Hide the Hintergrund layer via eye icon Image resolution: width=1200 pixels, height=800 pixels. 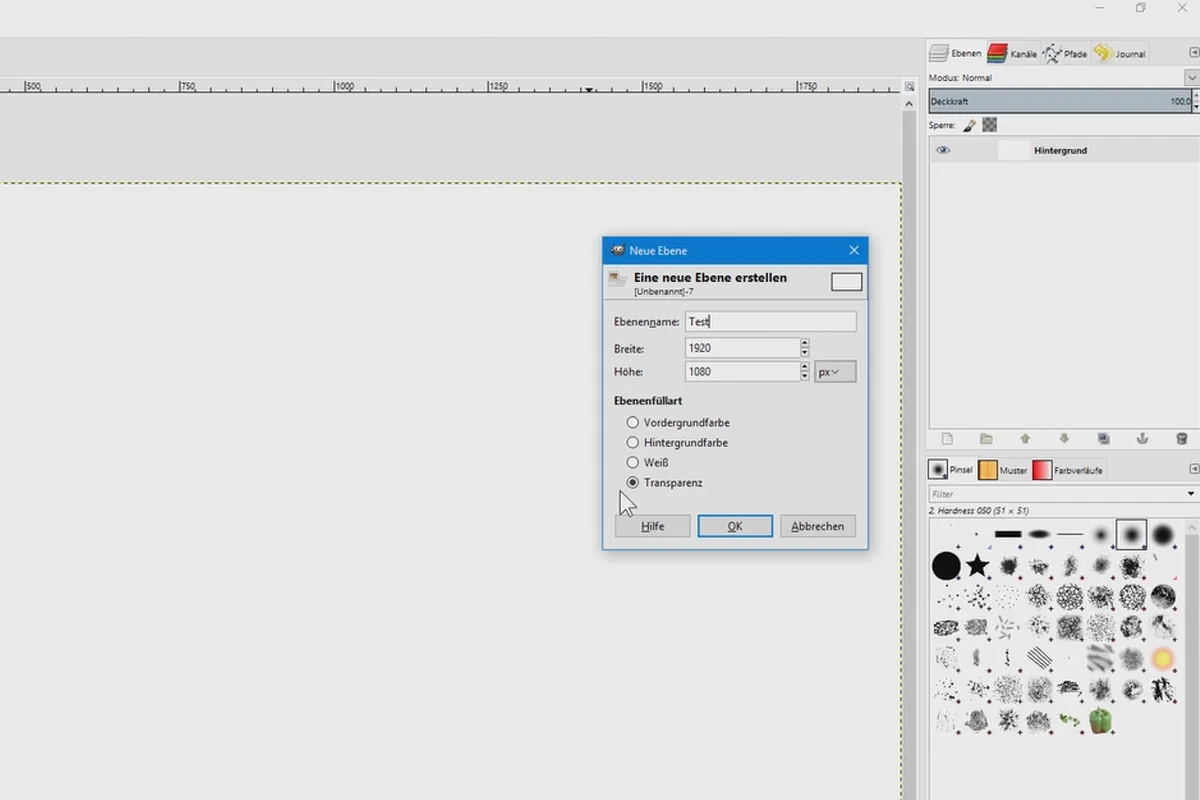[x=943, y=150]
